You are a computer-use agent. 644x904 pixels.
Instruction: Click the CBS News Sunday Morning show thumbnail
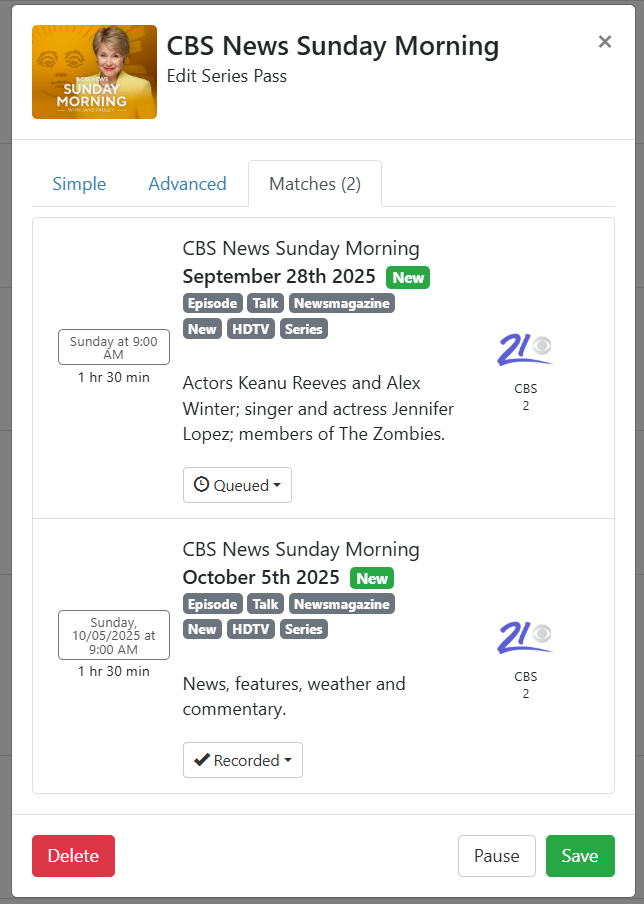(94, 72)
